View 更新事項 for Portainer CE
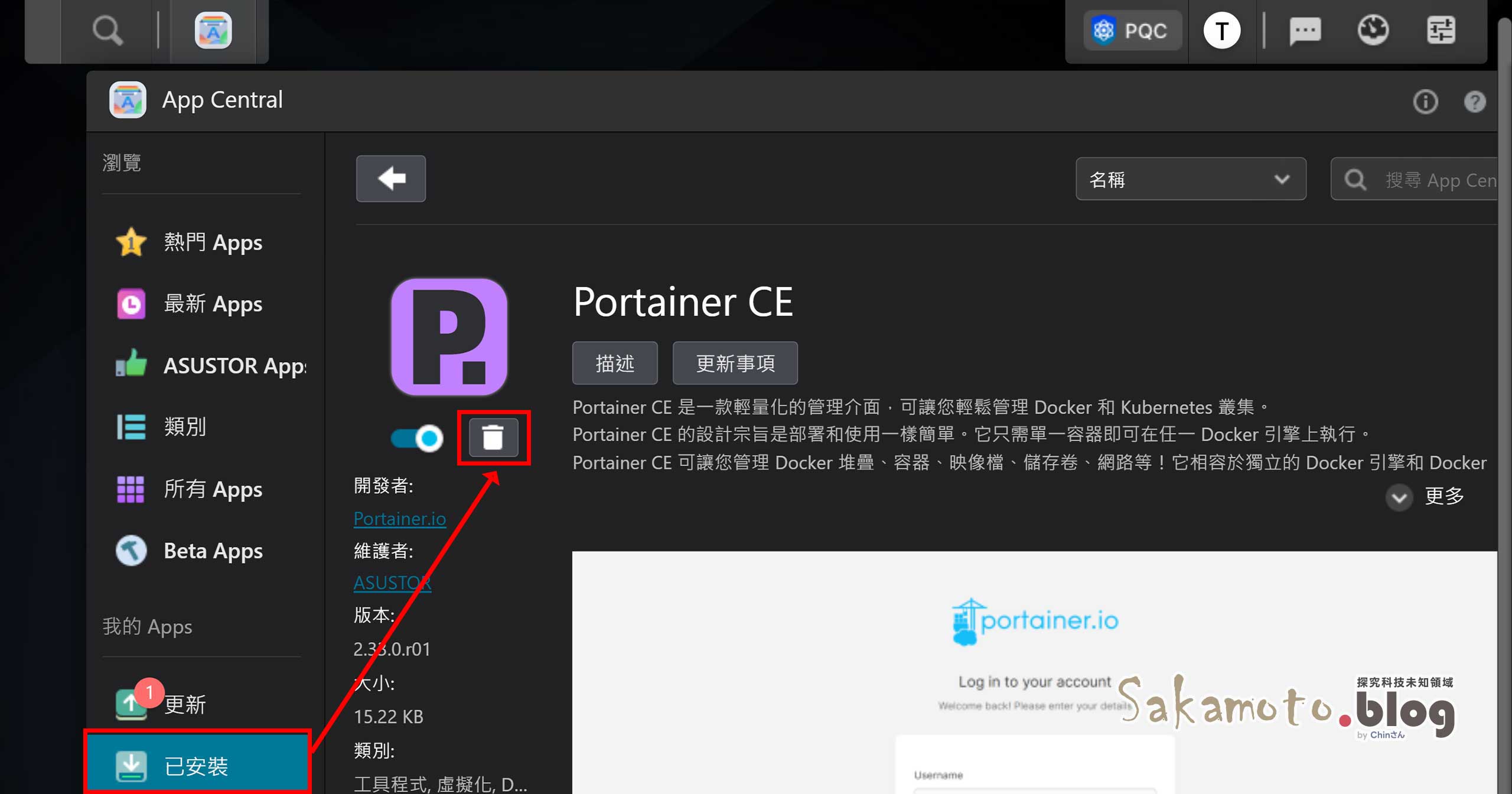Viewport: 1512px width, 794px height. click(x=735, y=363)
